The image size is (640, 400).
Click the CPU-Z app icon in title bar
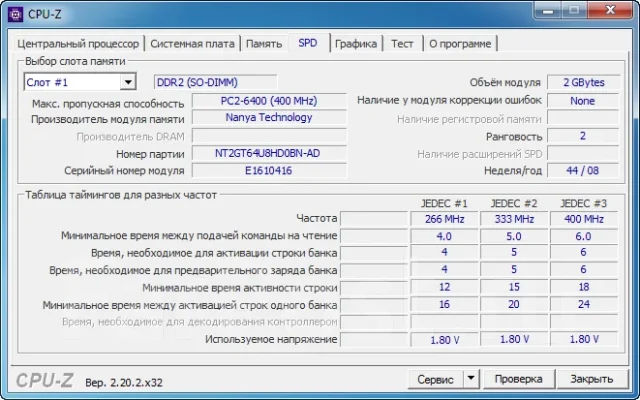tap(16, 14)
